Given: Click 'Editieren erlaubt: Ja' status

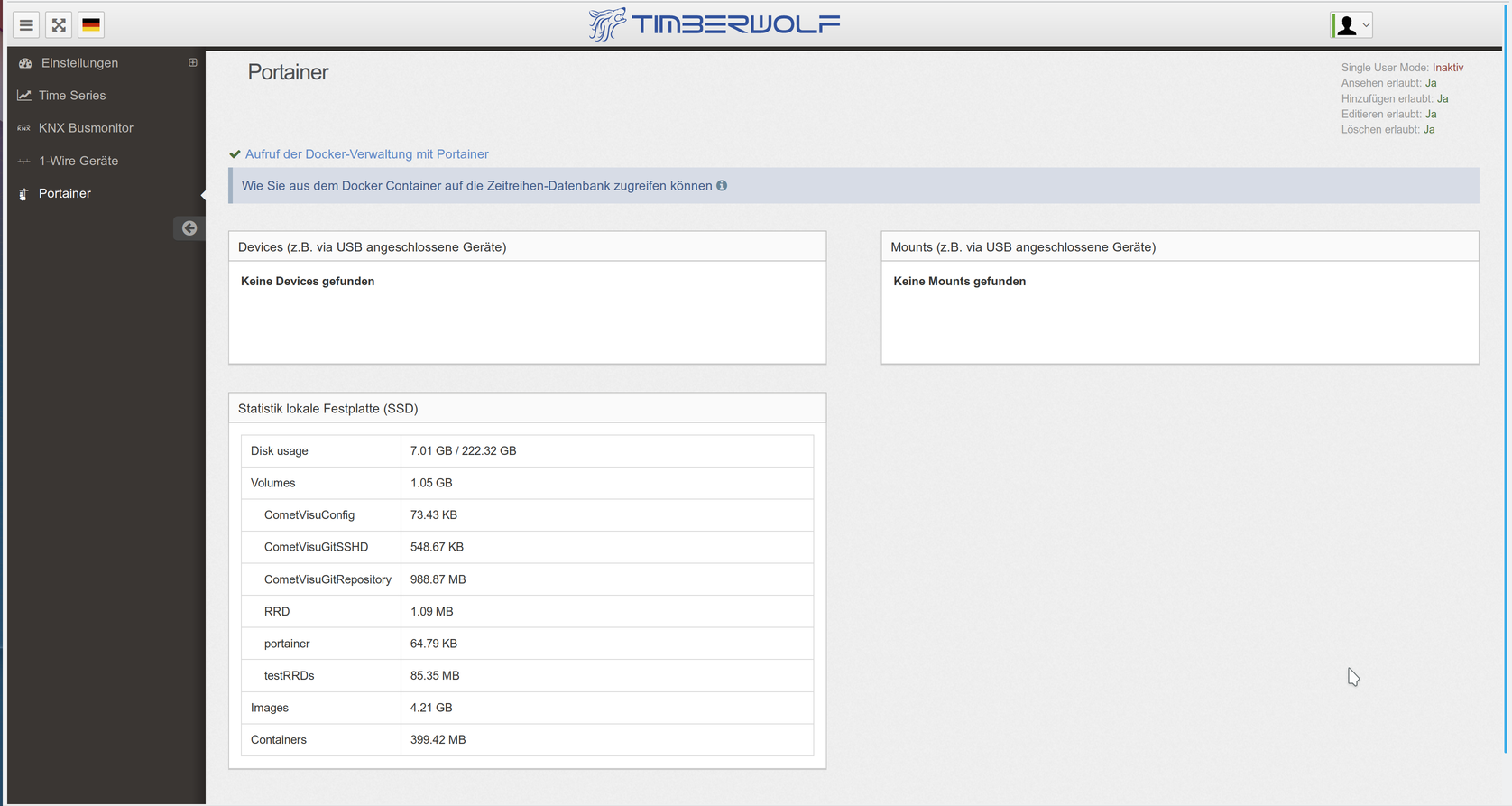Looking at the screenshot, I should click(x=1388, y=114).
